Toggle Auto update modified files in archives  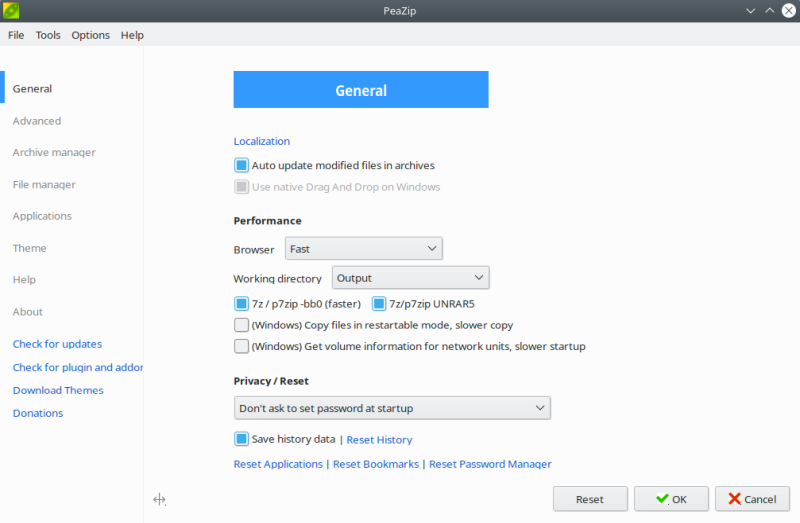coord(241,165)
